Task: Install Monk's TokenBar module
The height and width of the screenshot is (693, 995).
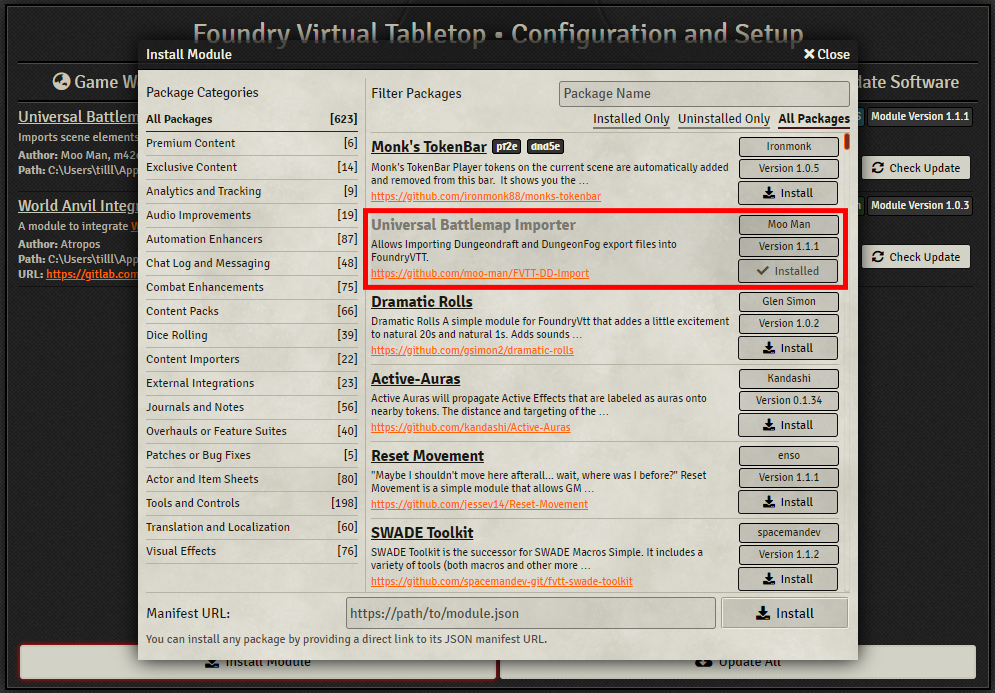Action: (x=787, y=193)
